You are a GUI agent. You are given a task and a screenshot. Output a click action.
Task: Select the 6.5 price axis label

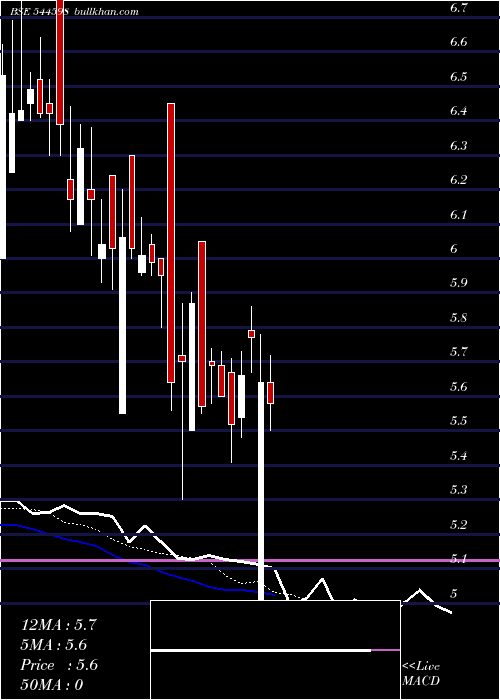(x=458, y=76)
